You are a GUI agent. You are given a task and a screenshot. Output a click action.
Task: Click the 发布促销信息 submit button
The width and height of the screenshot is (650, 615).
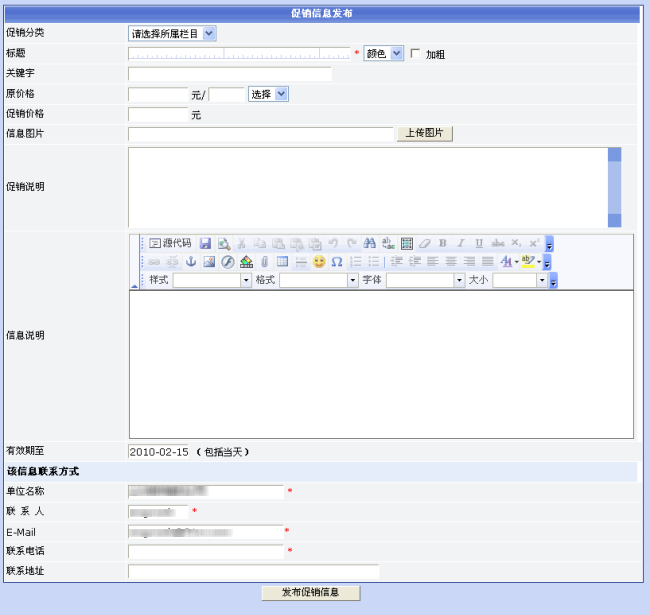(x=310, y=593)
